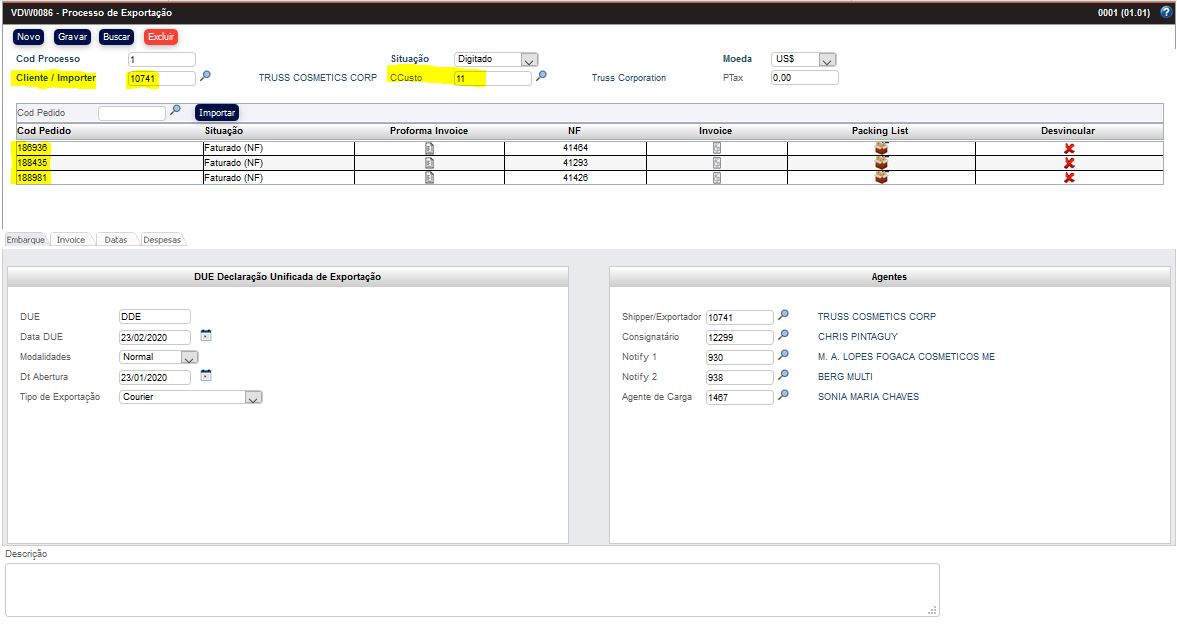1177x627 pixels.
Task: Click Invoice document icon for order 186936
Action: click(x=716, y=148)
